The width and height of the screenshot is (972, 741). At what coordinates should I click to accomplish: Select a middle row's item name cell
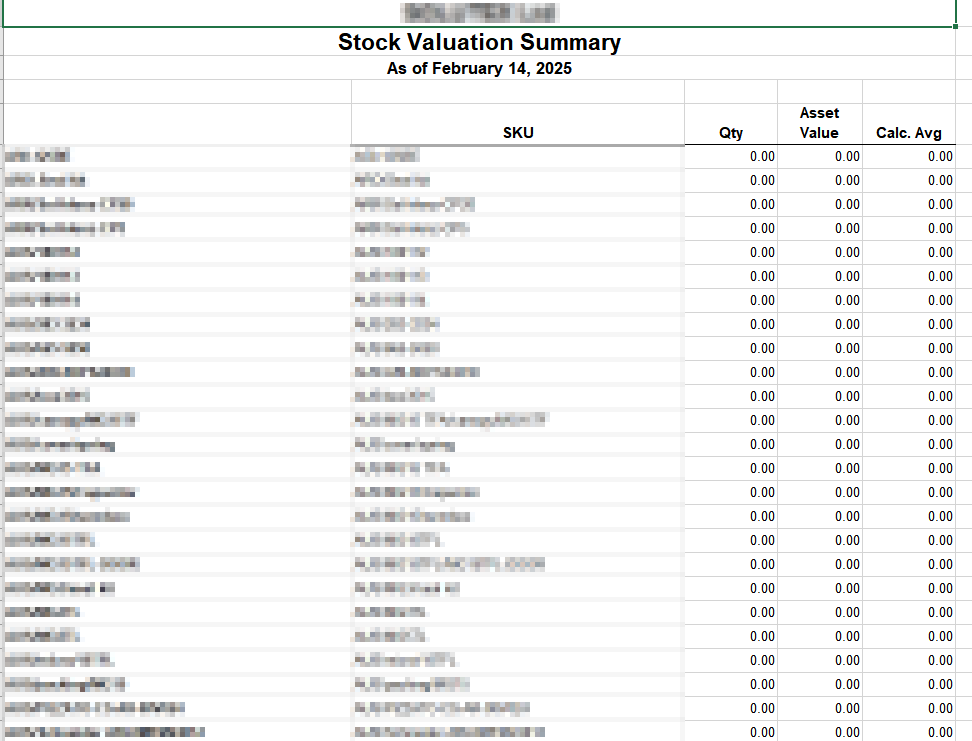tap(100, 444)
